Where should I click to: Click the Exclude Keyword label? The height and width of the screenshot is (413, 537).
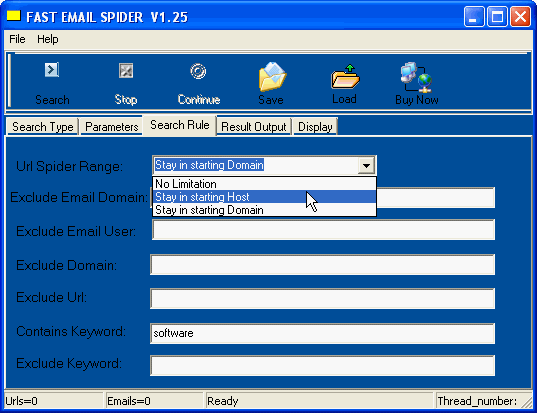tap(69, 363)
